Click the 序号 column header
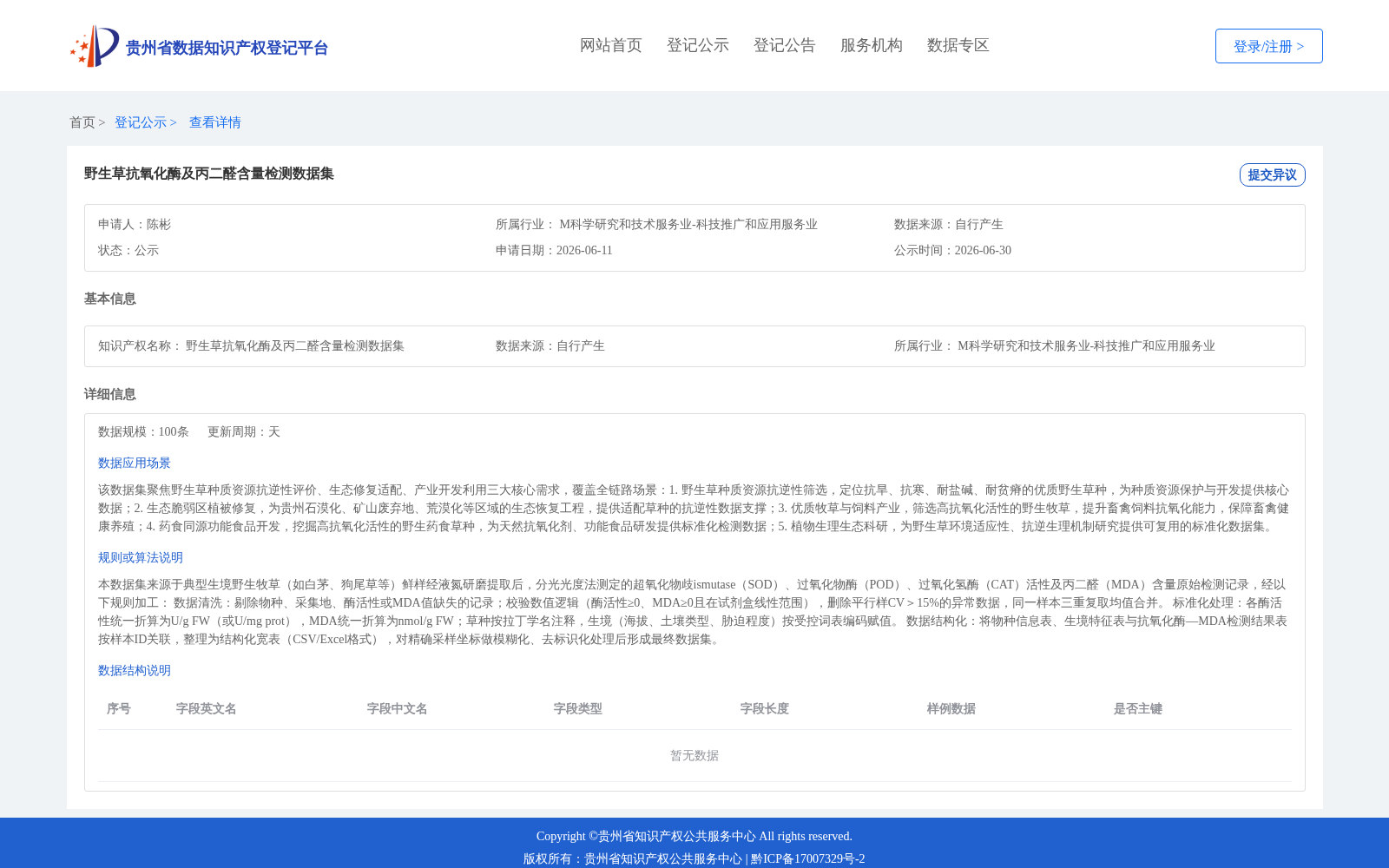Viewport: 1389px width, 868px height. point(119,708)
